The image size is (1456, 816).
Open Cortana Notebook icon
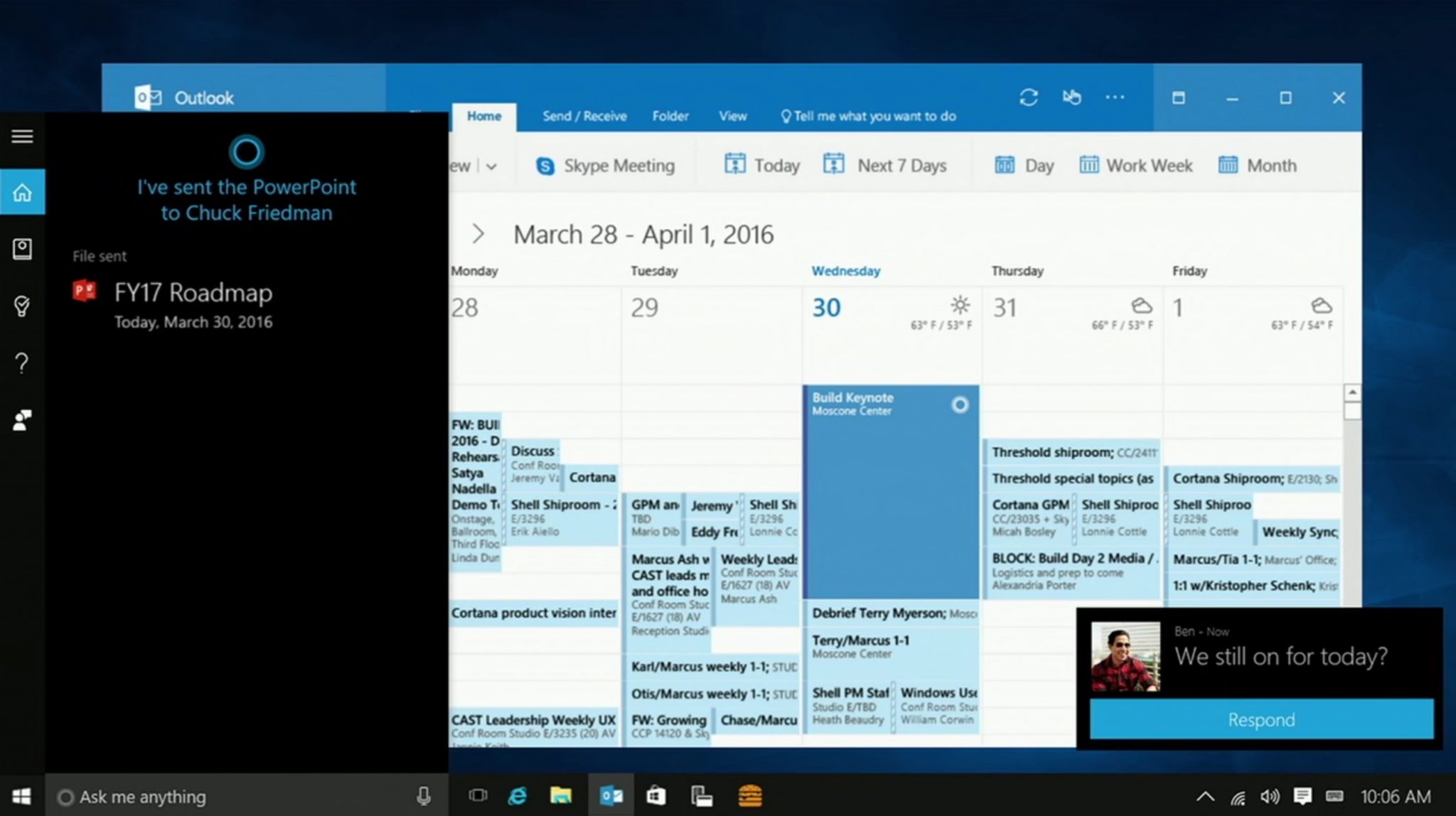click(x=22, y=249)
